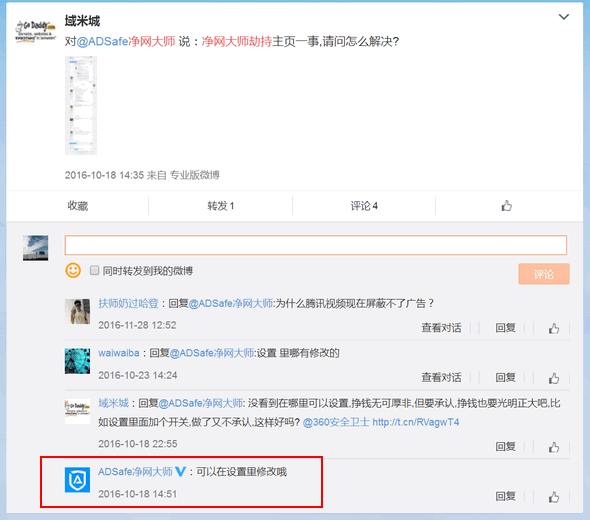Open the waiwaiba username link
The image size is (590, 520).
(119, 353)
